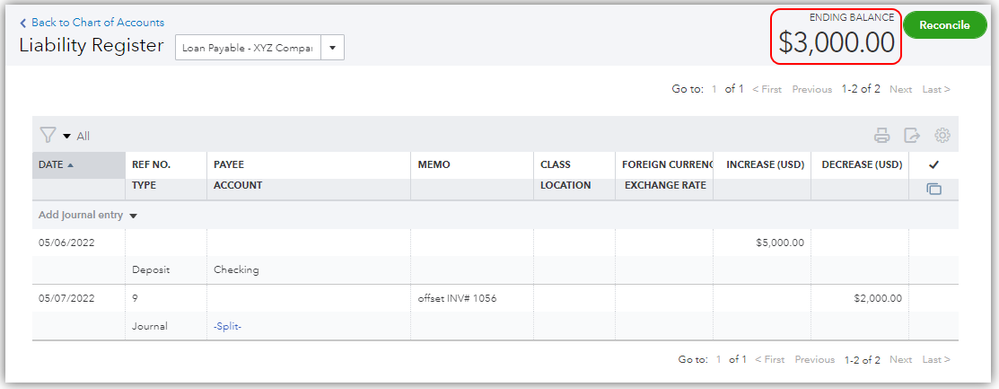999x389 pixels.
Task: Select the $2,000.00 decrease amount
Action: (x=877, y=299)
